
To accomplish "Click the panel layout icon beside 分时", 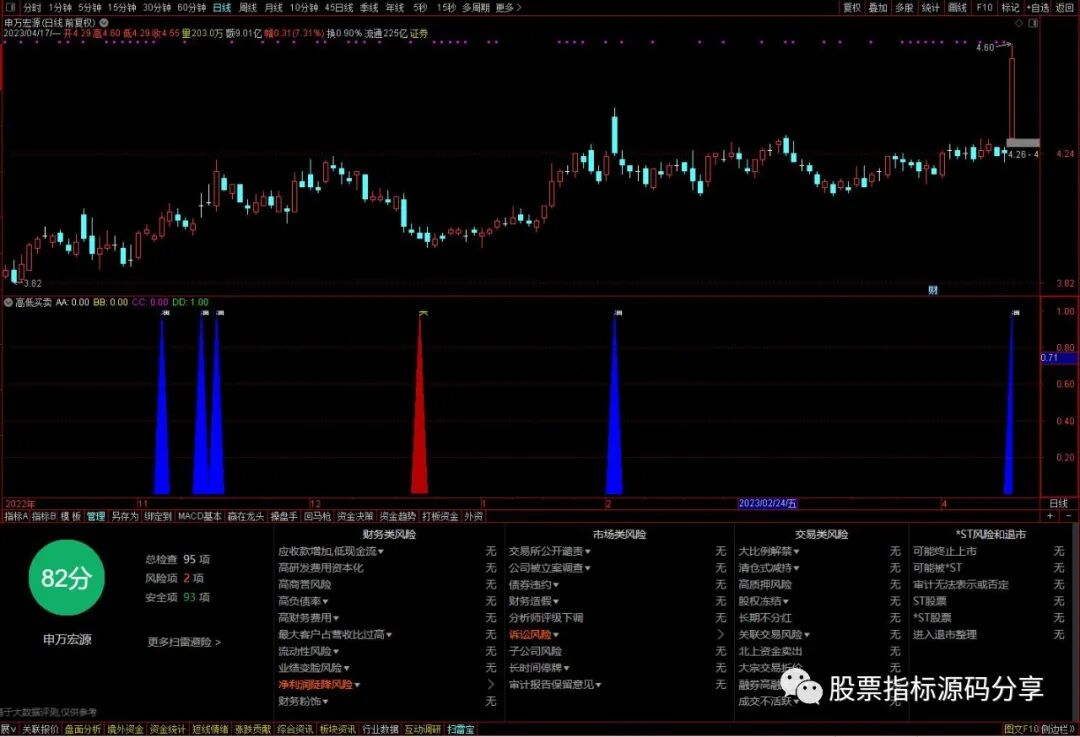I will click(11, 8).
